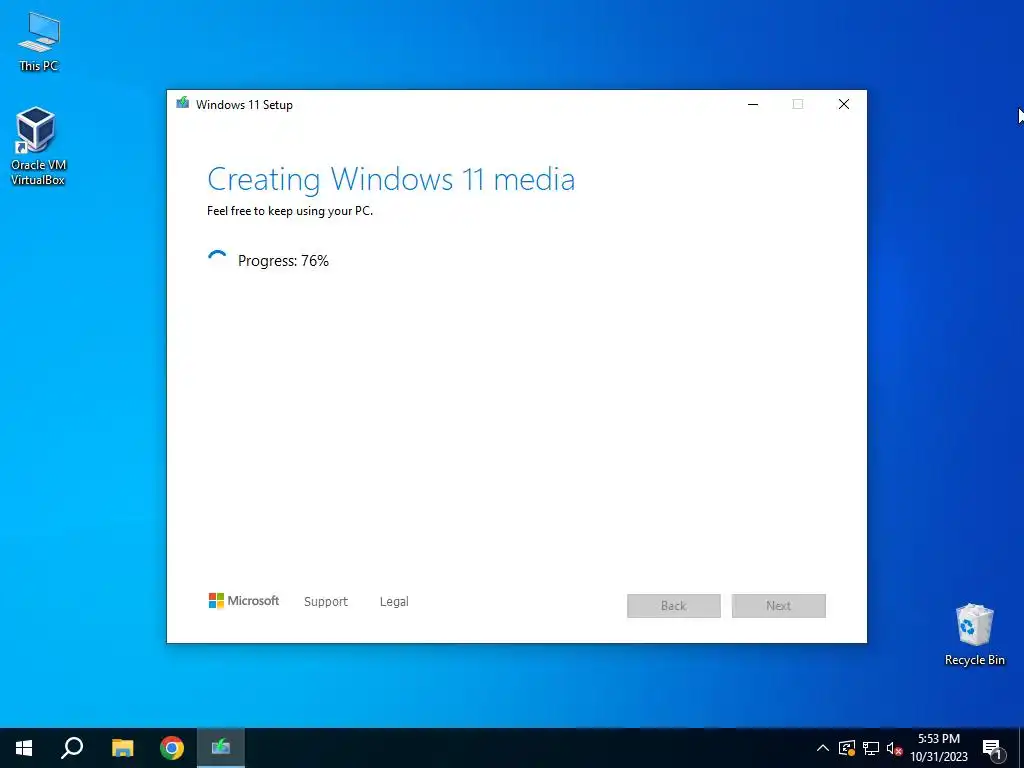Open the notification action center
The image size is (1024, 768).
992,748
